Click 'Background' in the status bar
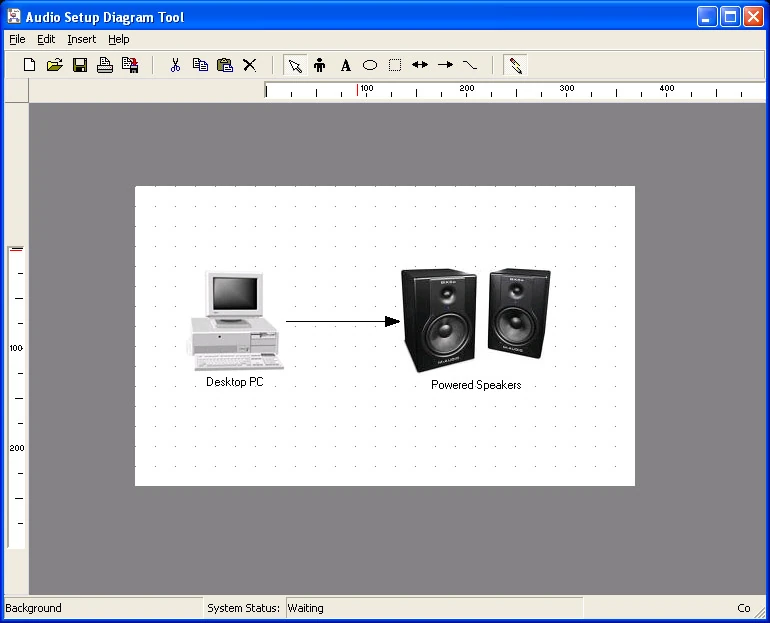This screenshot has height=623, width=770. pyautogui.click(x=33, y=608)
